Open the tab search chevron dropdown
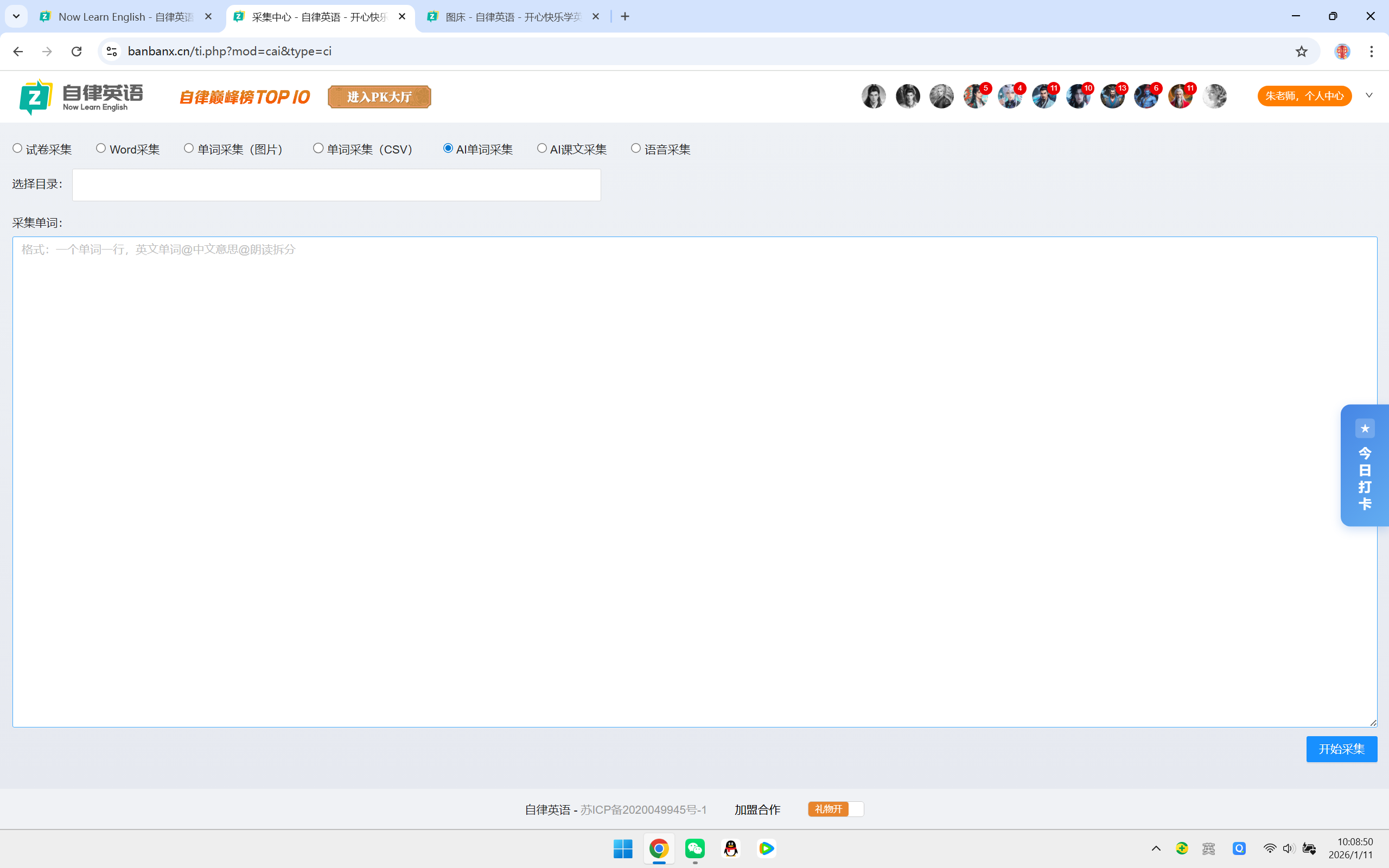1389x868 pixels. pos(16,16)
